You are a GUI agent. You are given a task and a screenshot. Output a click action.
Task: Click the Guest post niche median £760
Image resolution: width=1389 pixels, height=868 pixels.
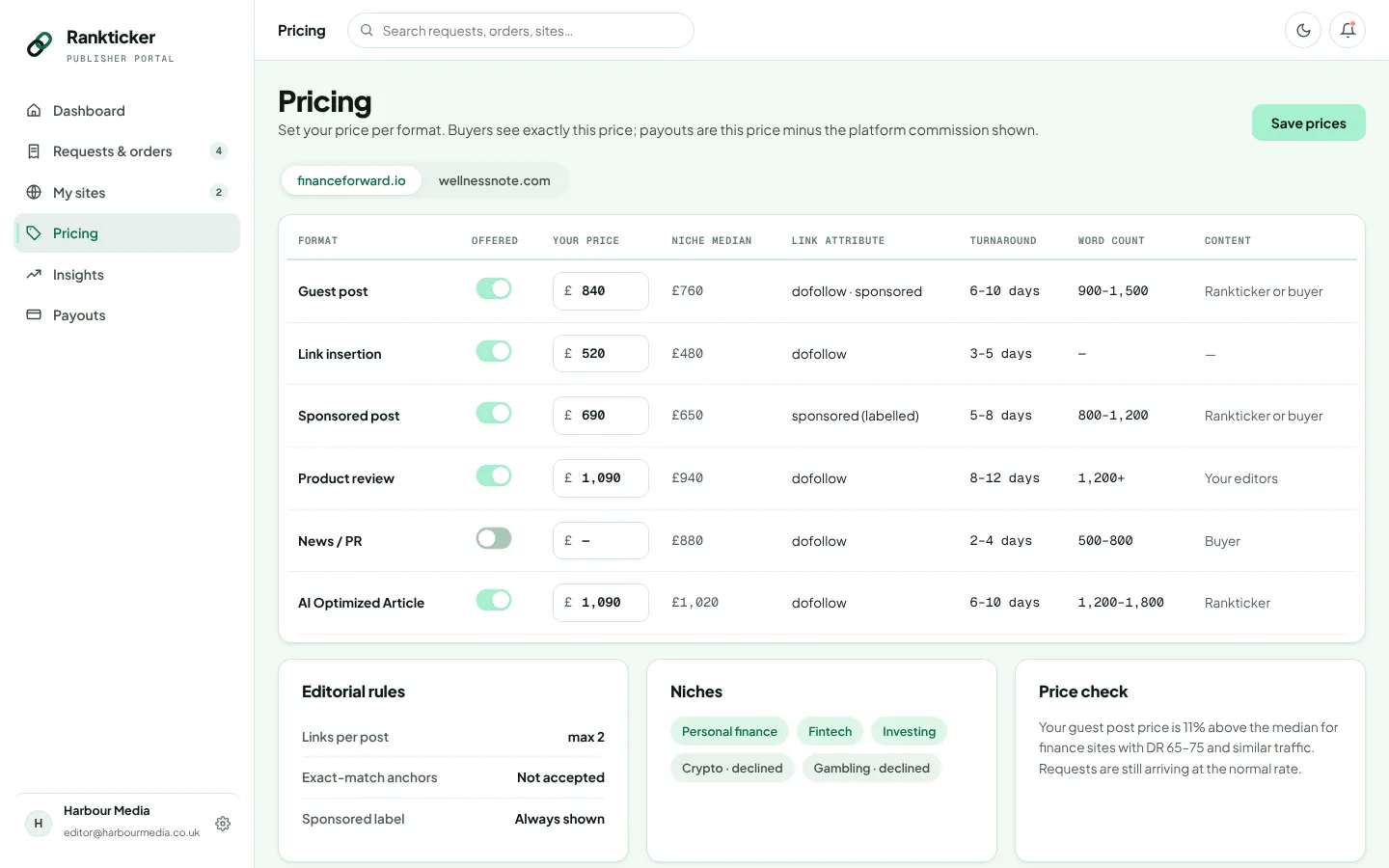click(688, 291)
